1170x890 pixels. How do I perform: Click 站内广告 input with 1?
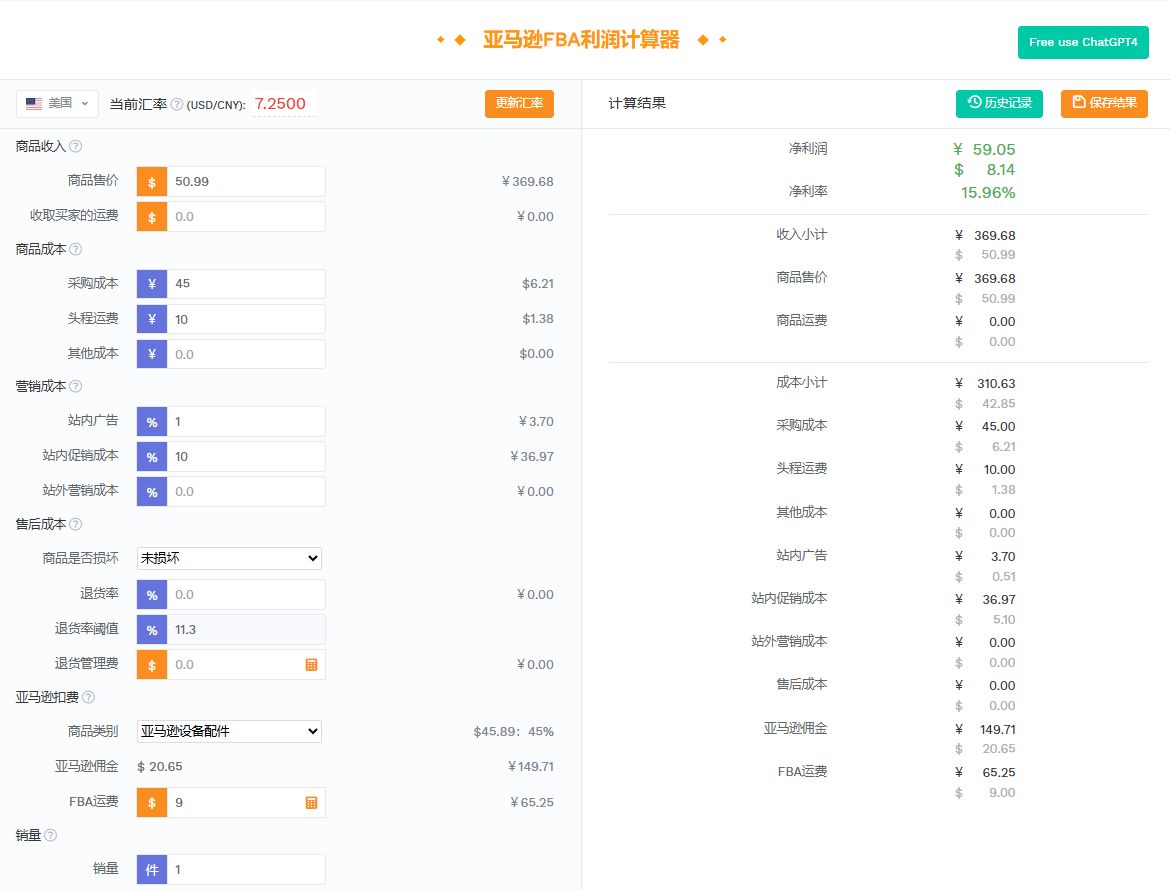point(245,422)
